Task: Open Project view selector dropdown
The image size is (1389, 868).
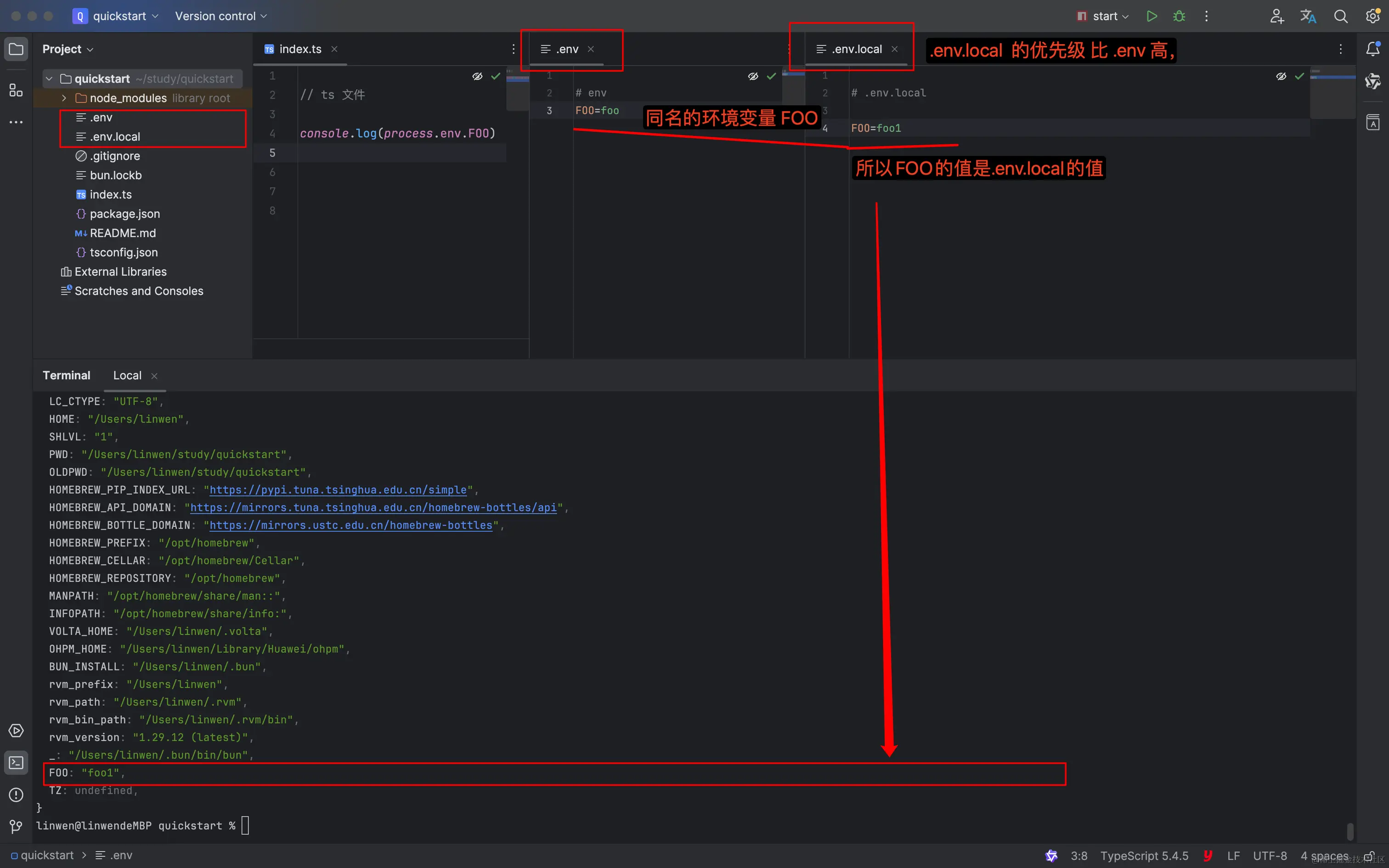Action: tap(68, 50)
